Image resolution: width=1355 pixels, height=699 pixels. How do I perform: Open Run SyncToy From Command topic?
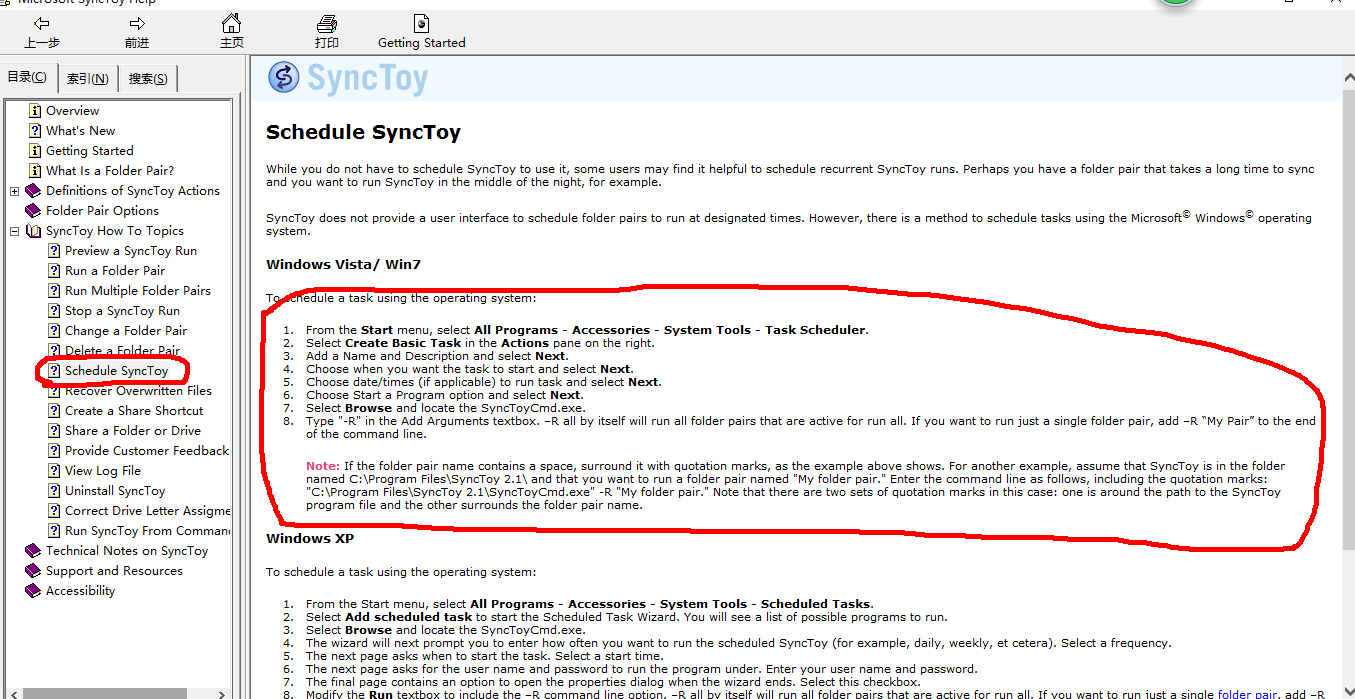pos(147,531)
